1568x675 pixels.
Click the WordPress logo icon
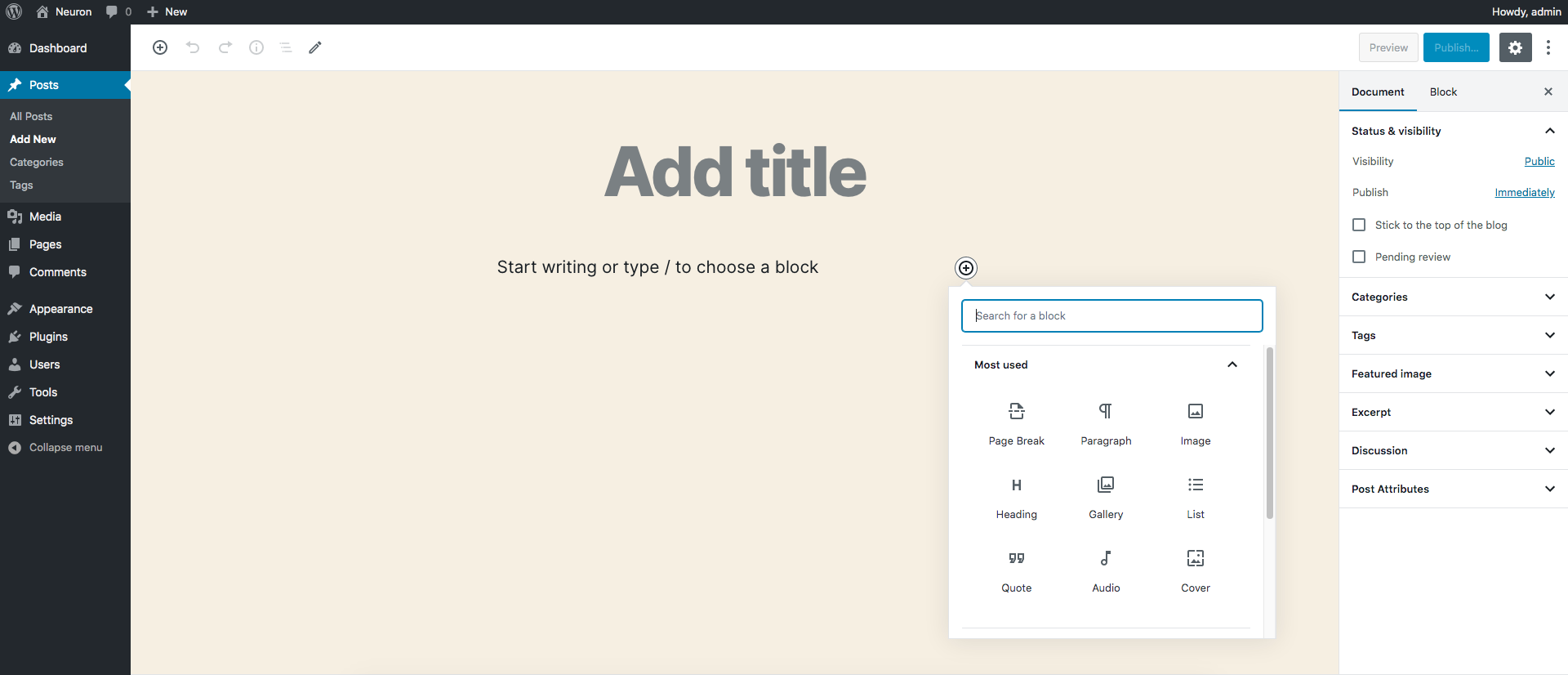tap(14, 11)
